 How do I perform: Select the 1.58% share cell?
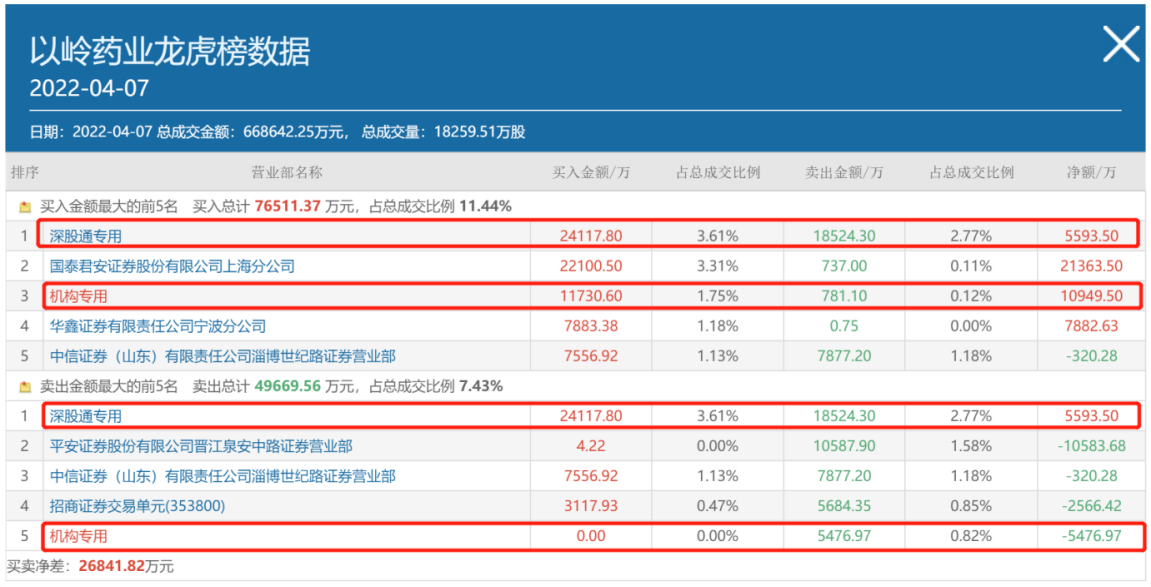[971, 446]
